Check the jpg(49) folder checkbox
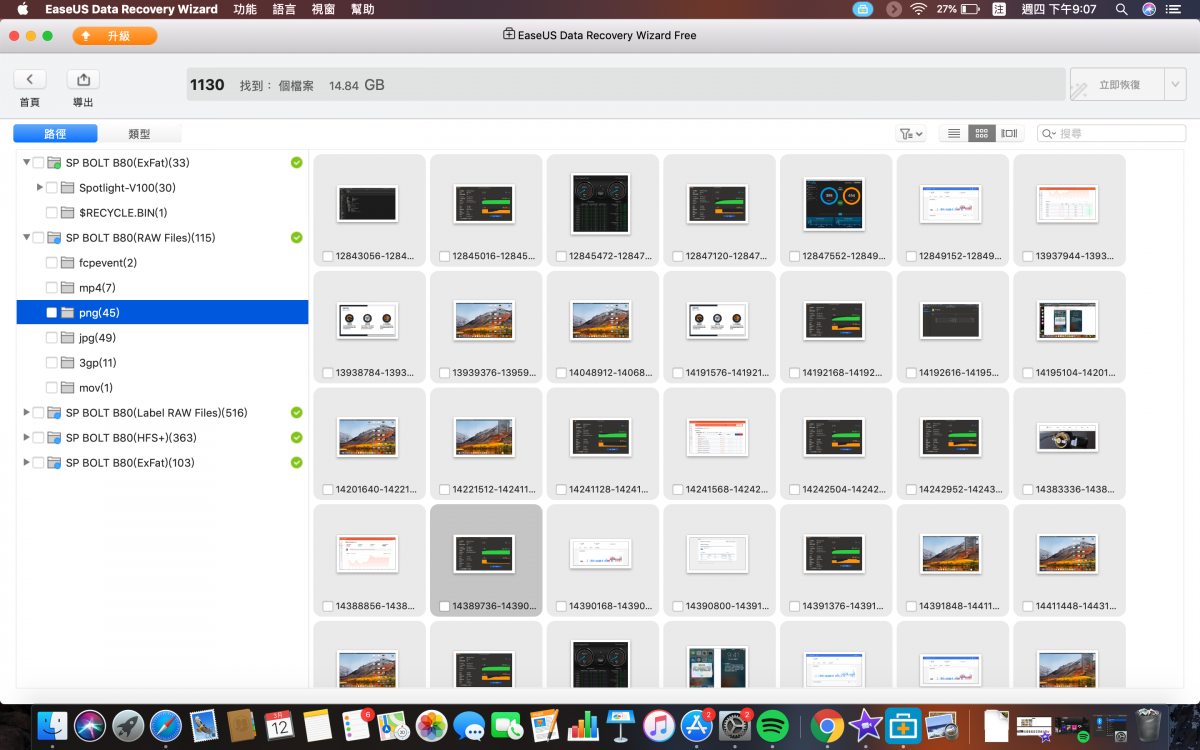This screenshot has height=750, width=1200. (52, 338)
